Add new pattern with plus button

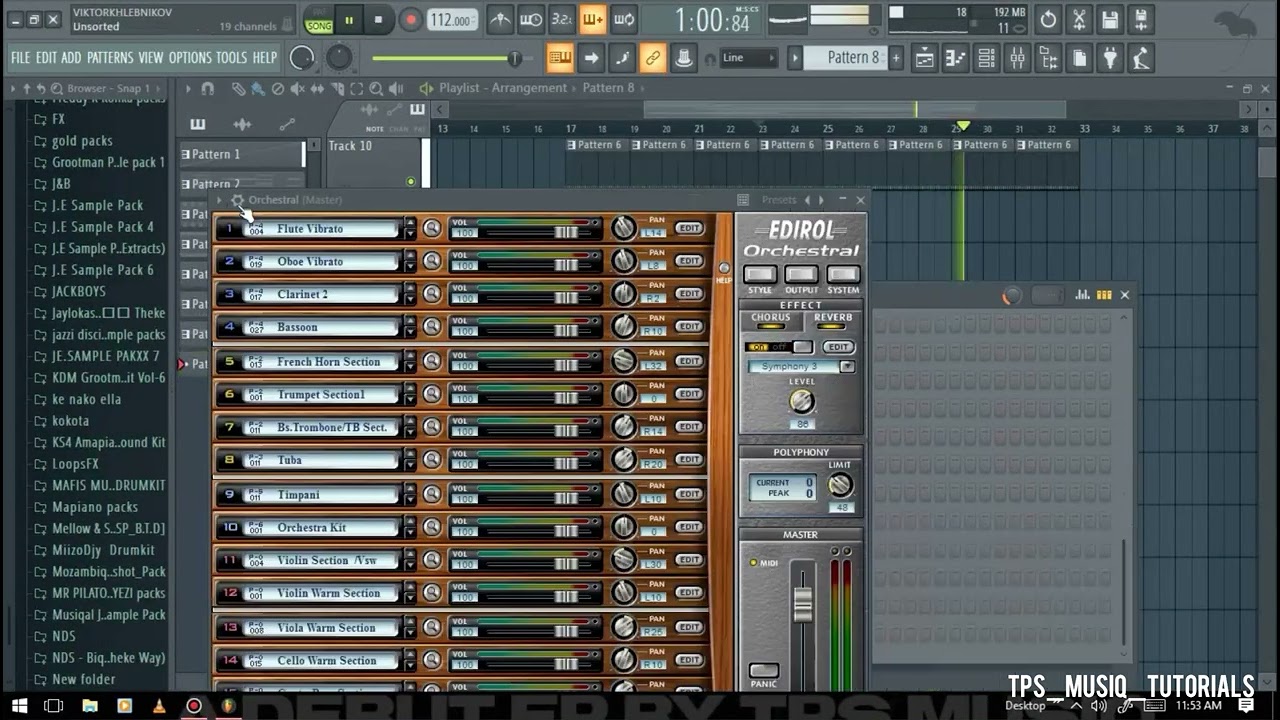tap(896, 58)
